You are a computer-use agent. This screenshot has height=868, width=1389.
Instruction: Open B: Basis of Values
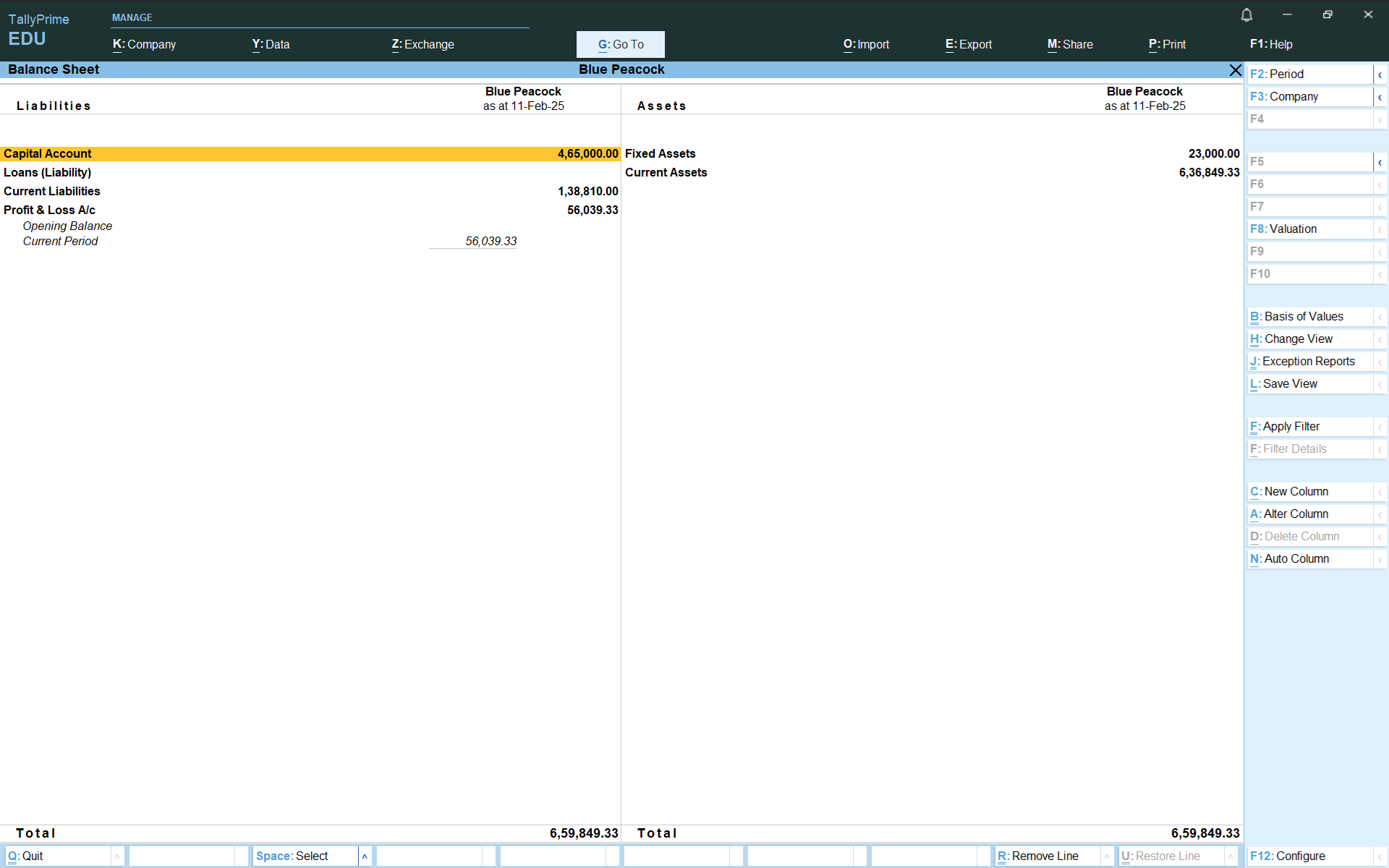[x=1309, y=317]
